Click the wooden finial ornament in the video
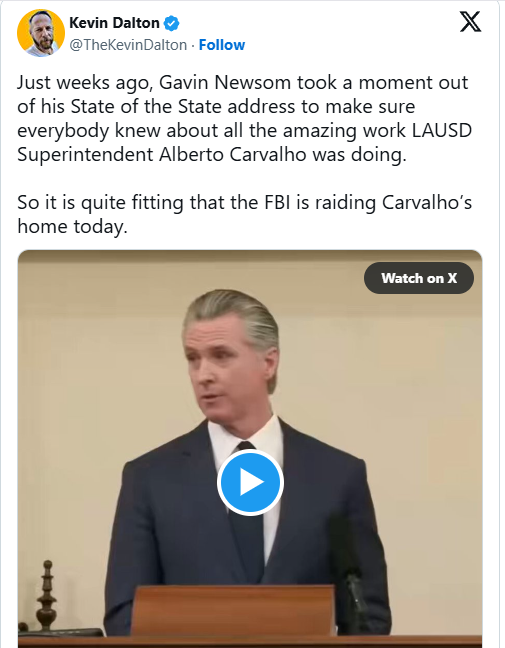This screenshot has width=505, height=648. (x=47, y=595)
